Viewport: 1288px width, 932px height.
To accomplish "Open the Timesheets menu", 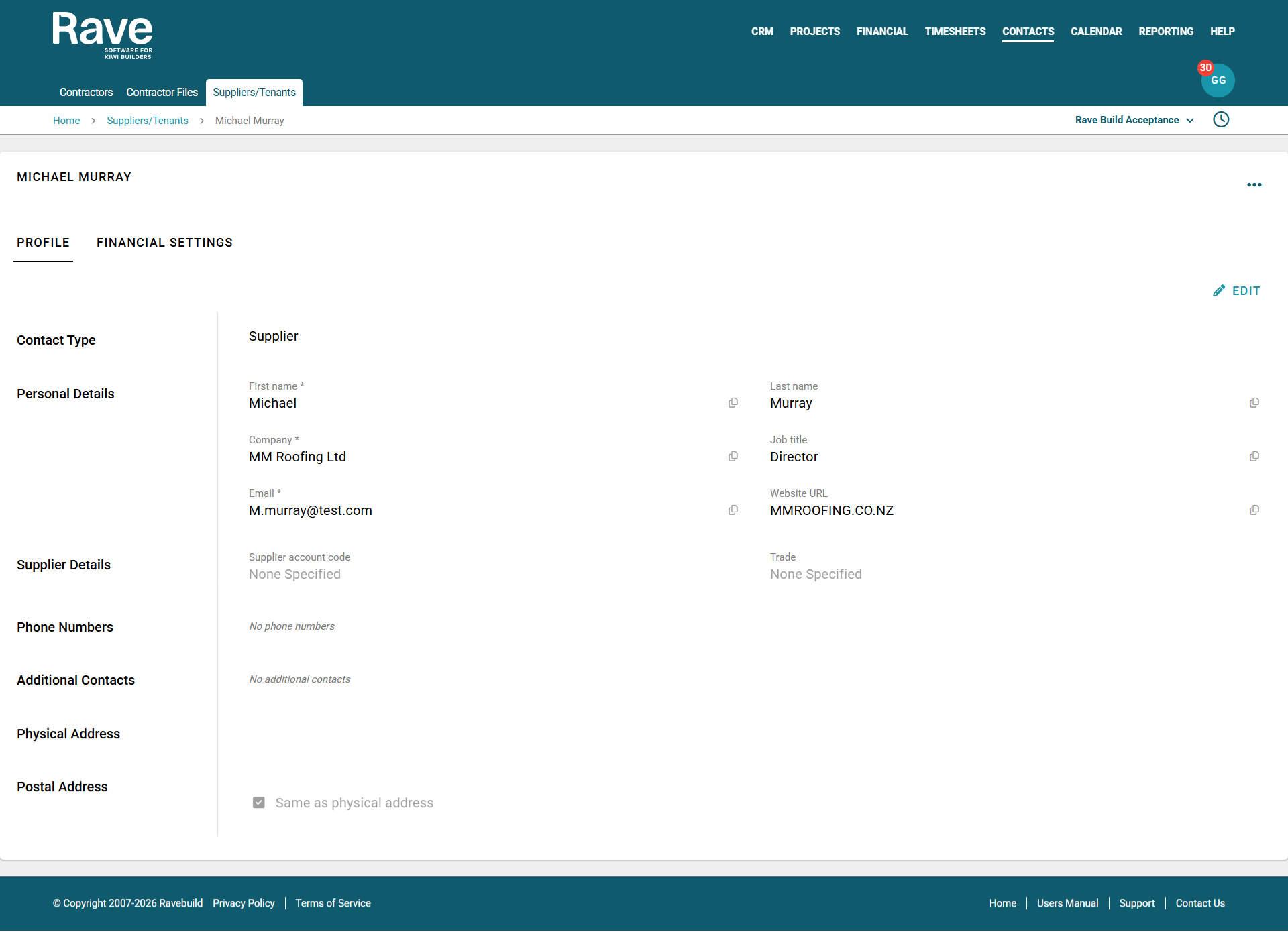I will [955, 32].
